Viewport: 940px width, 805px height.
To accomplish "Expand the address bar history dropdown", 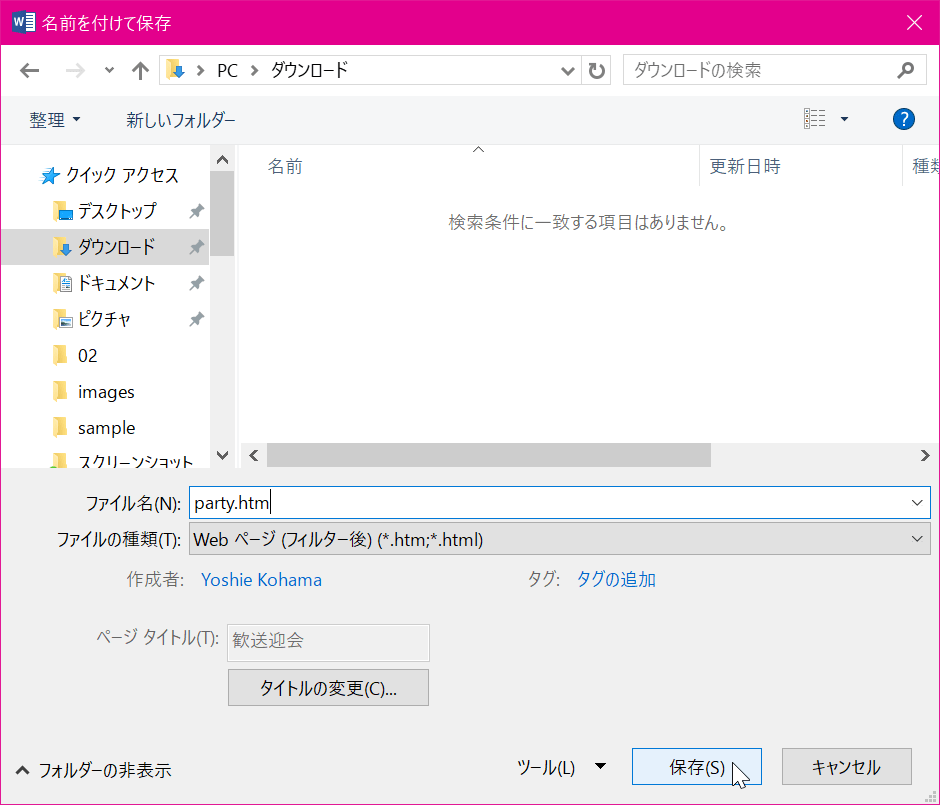I will coord(567,71).
